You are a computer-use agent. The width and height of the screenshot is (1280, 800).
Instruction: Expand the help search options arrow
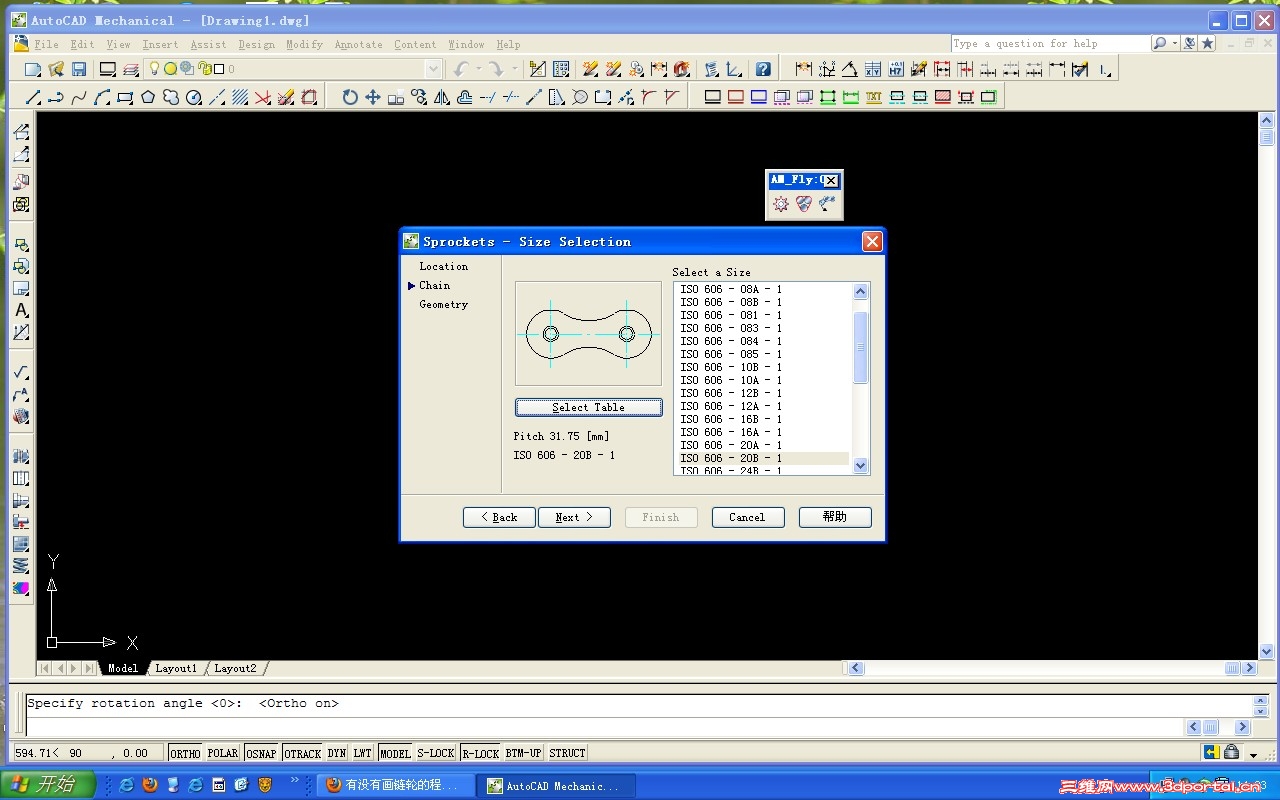1174,43
